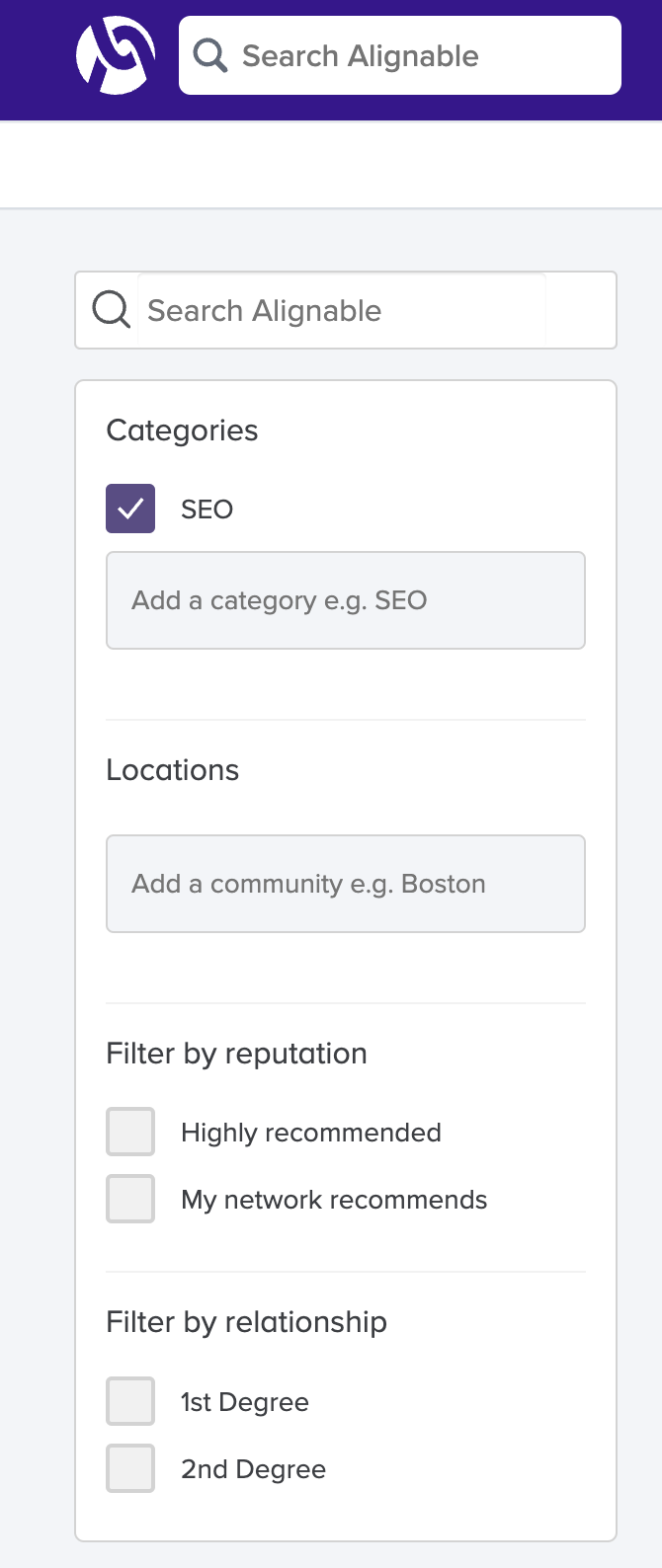Tick the My network recommends checkbox
Screen dimensions: 662x1568
click(x=130, y=1199)
